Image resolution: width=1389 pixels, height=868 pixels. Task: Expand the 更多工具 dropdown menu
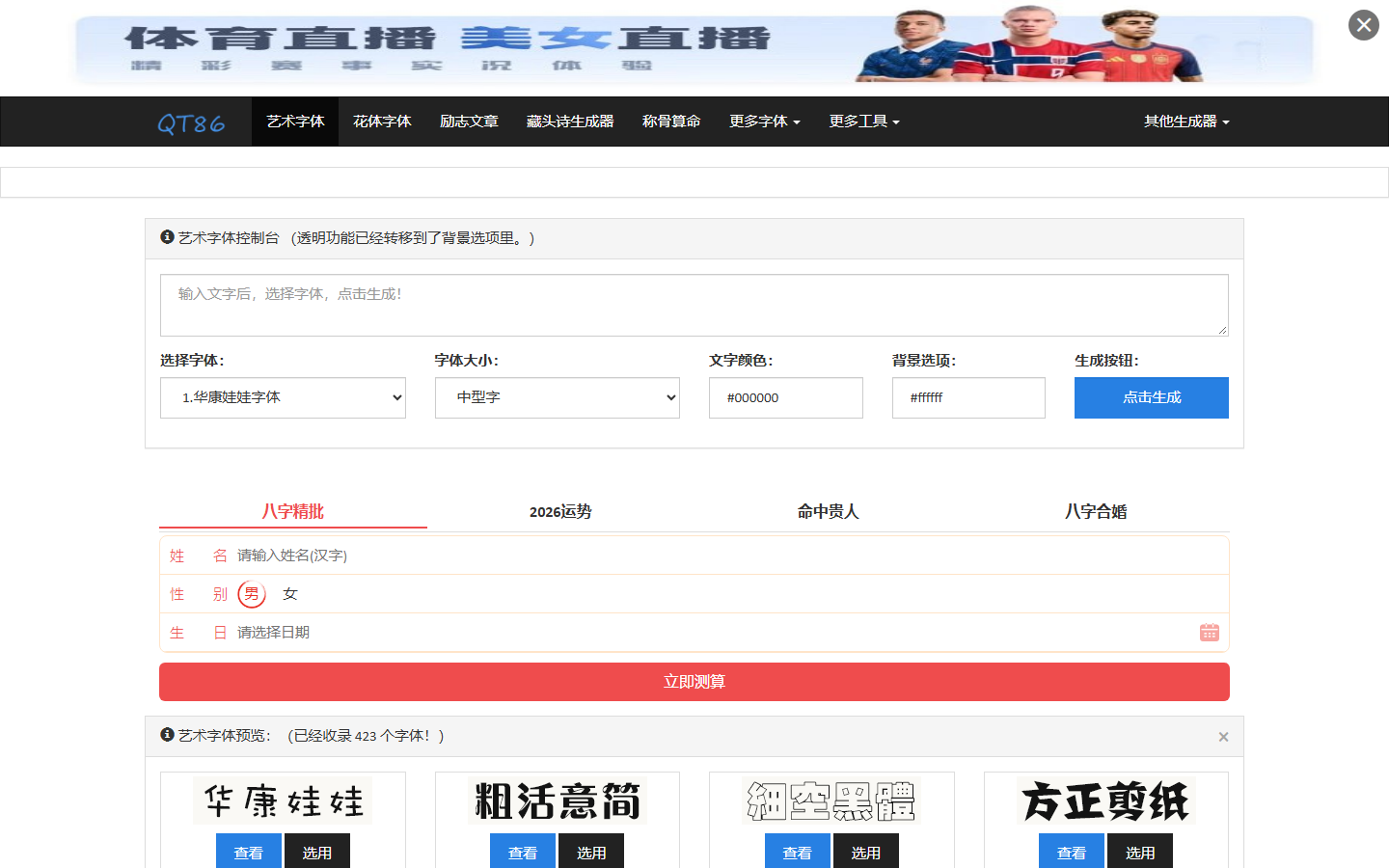[x=864, y=122]
